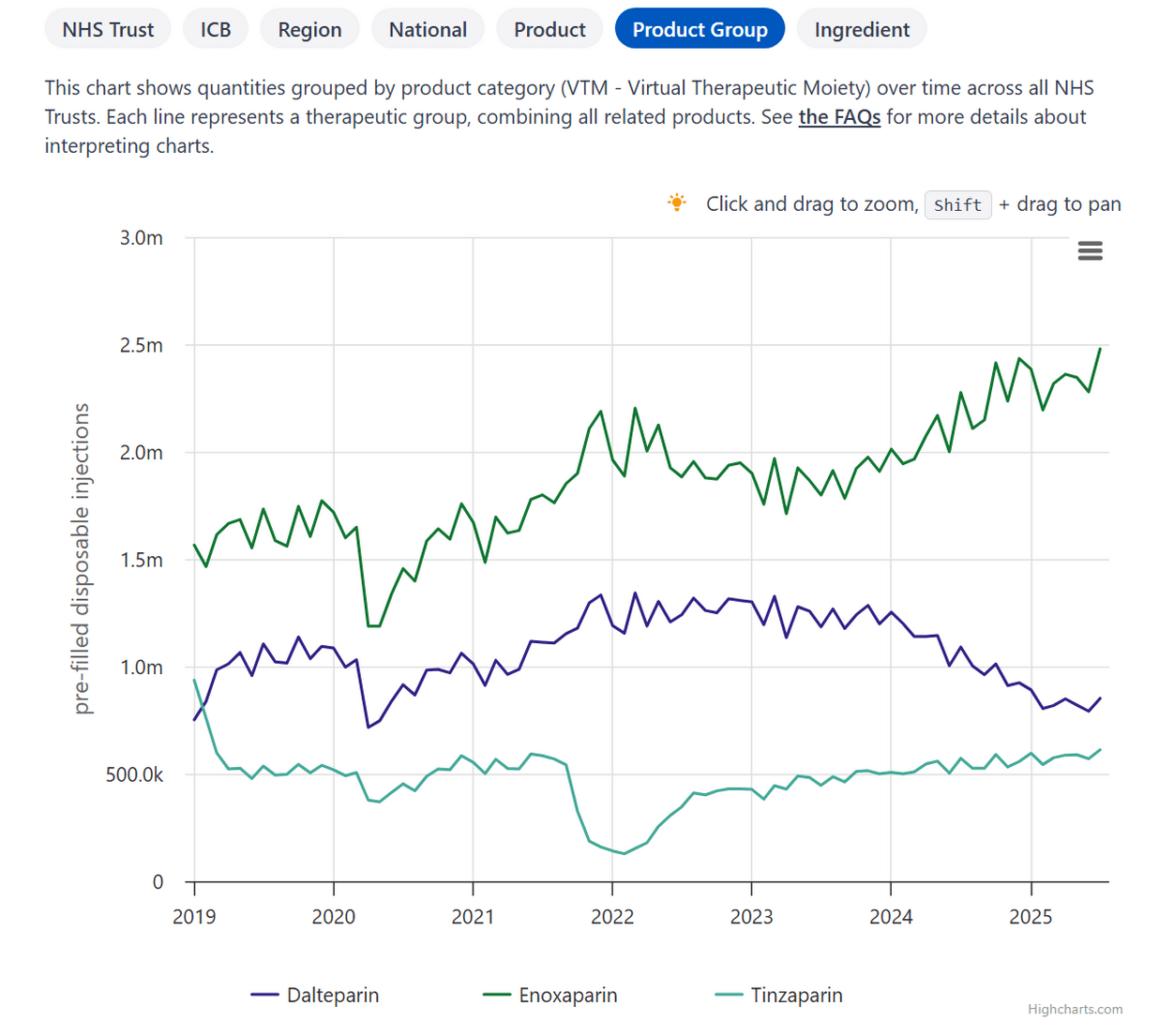Click the Enoxaparin green legend line swatch
1174x1036 pixels.
coord(497,995)
